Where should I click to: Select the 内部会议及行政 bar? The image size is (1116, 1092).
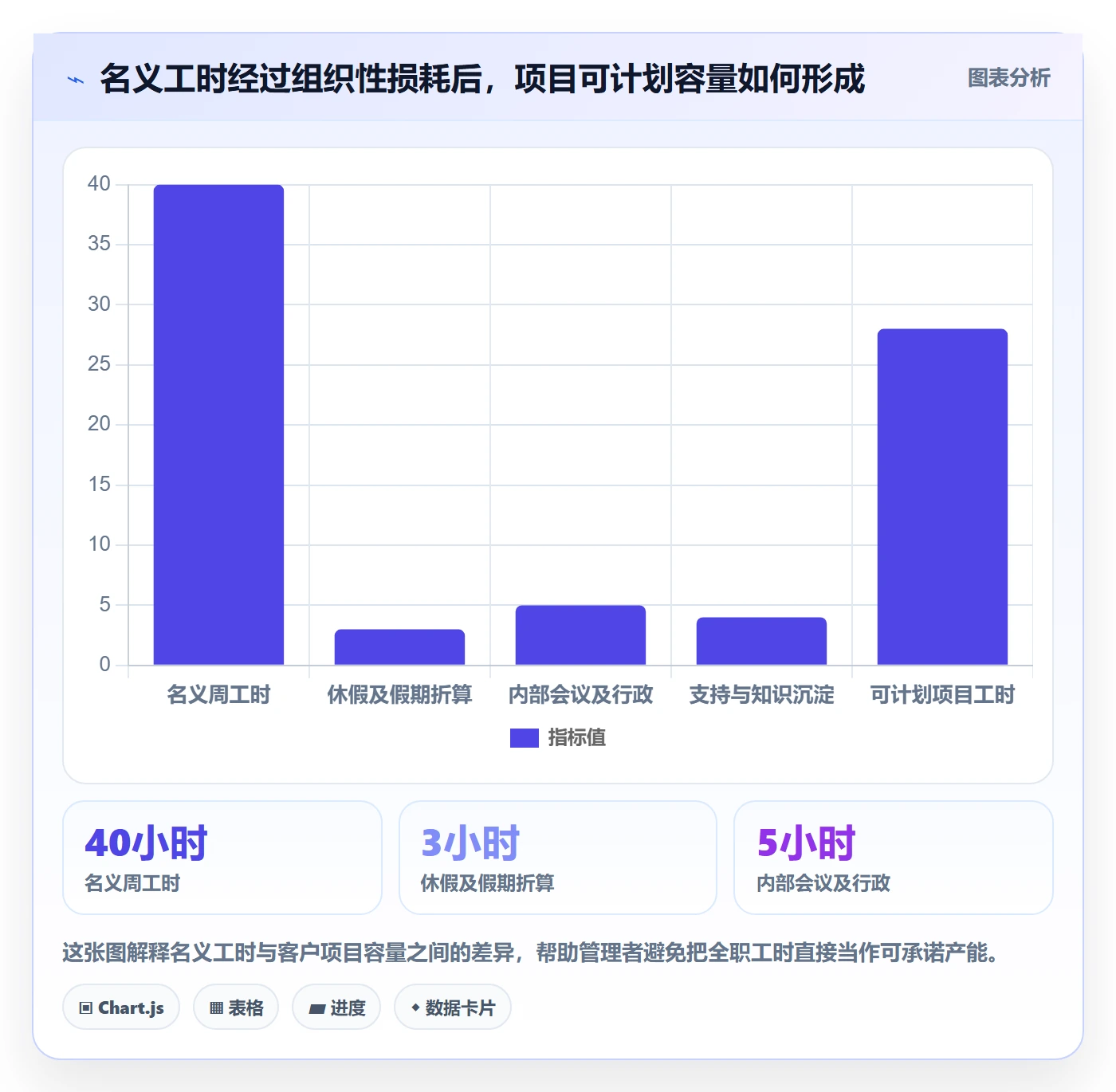pyautogui.click(x=580, y=635)
